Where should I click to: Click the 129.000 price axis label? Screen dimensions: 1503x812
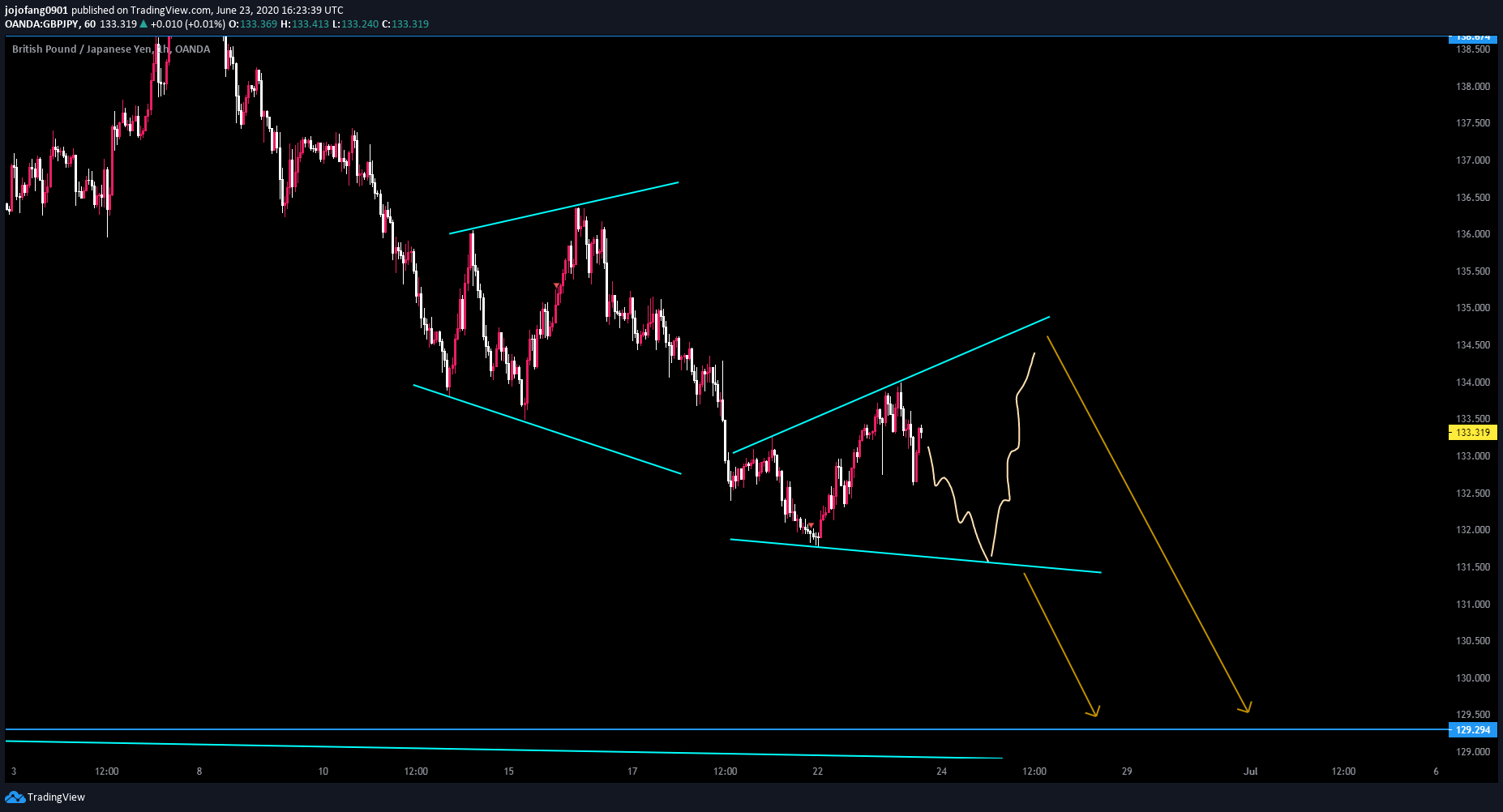coord(1473,752)
